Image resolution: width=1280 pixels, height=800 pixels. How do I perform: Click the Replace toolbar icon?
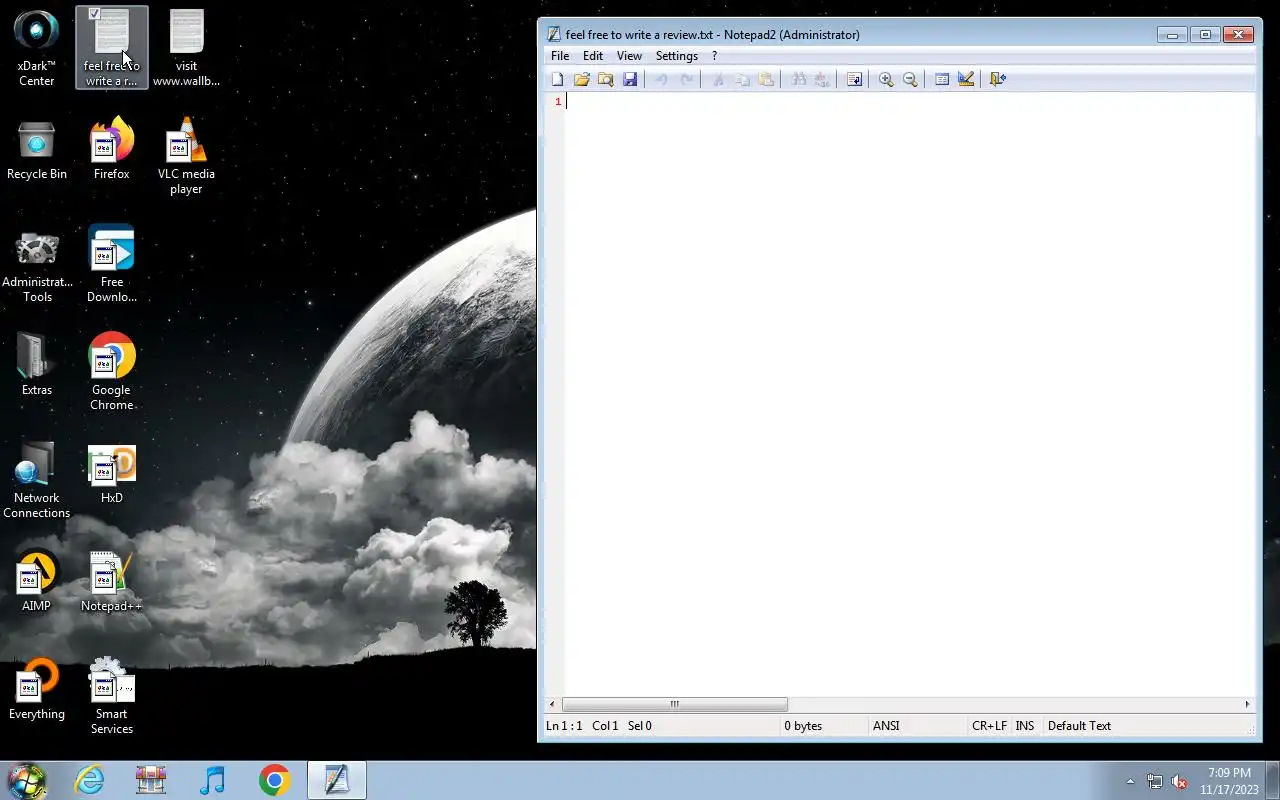[x=822, y=79]
